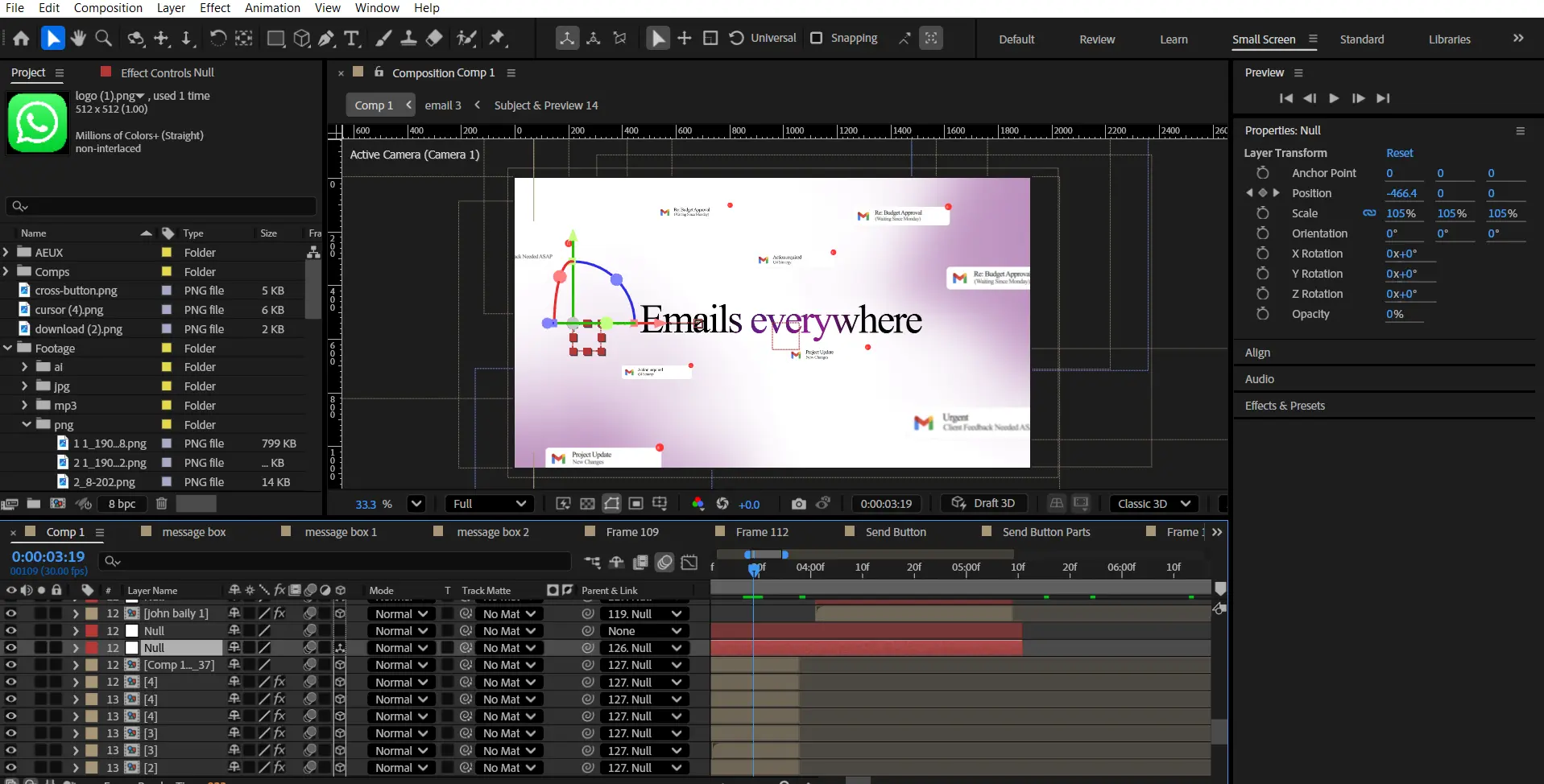Open the Classic 3D renderer dropdown
The image size is (1544, 784).
point(1153,504)
